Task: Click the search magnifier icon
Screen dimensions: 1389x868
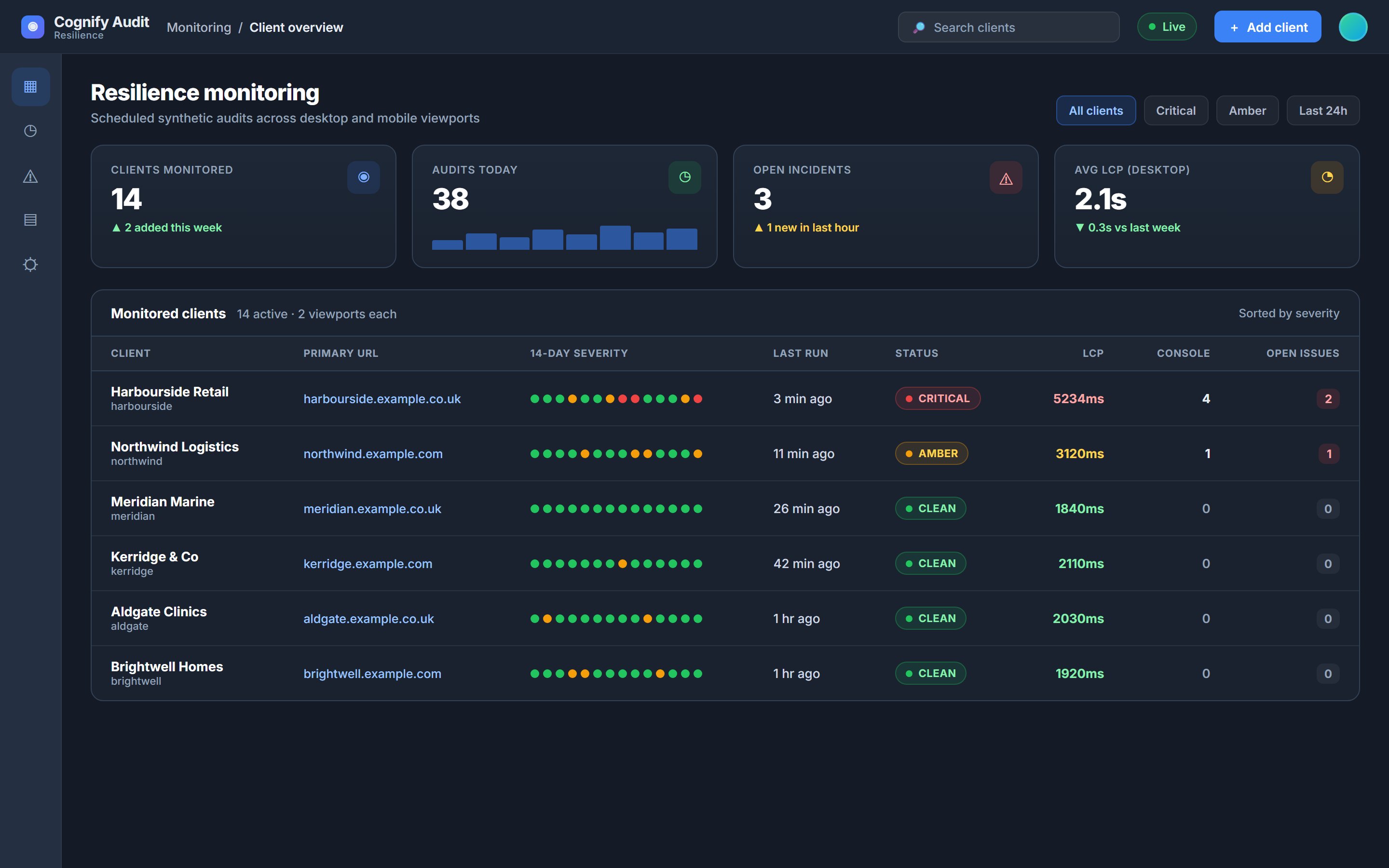Action: click(x=919, y=27)
